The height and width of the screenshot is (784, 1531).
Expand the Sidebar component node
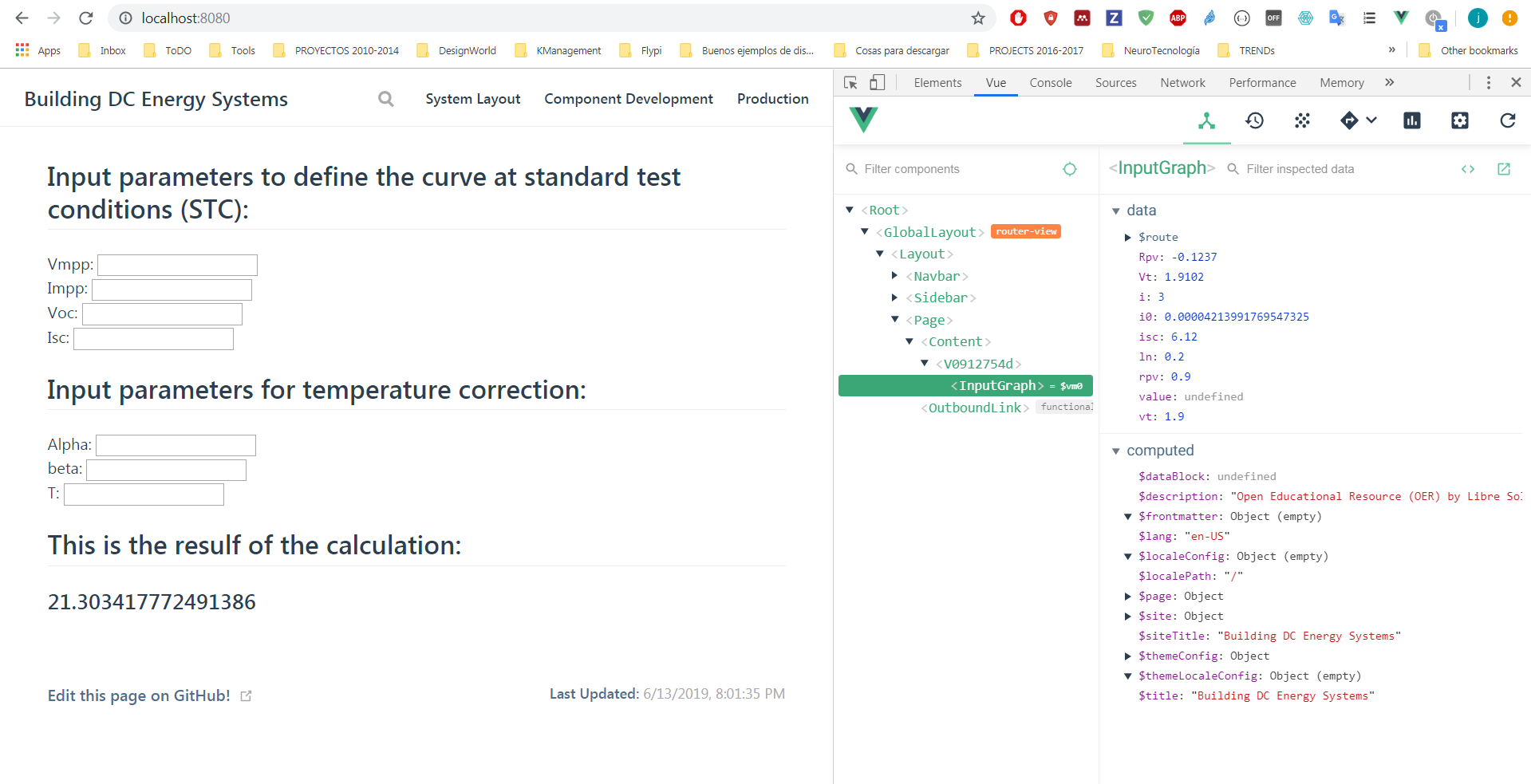click(x=894, y=297)
